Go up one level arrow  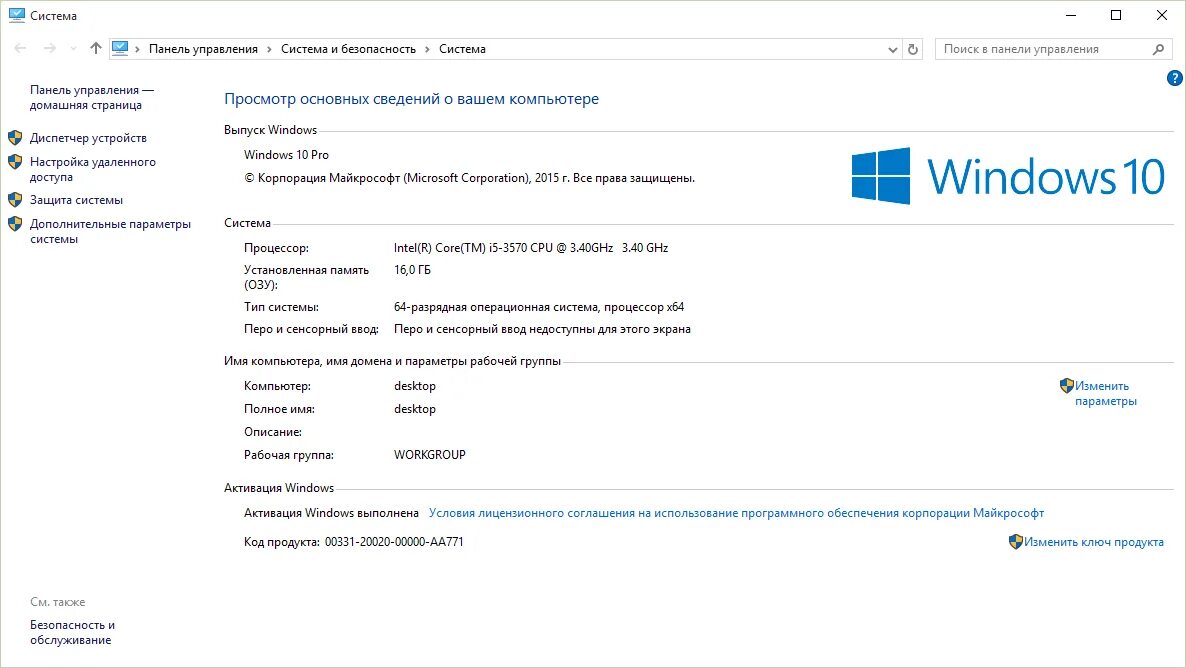coord(95,48)
